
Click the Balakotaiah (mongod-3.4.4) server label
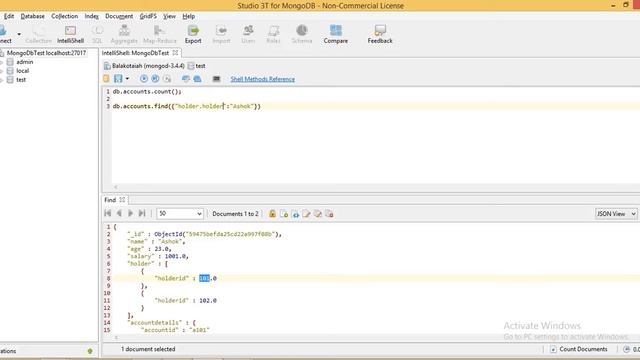[148, 66]
